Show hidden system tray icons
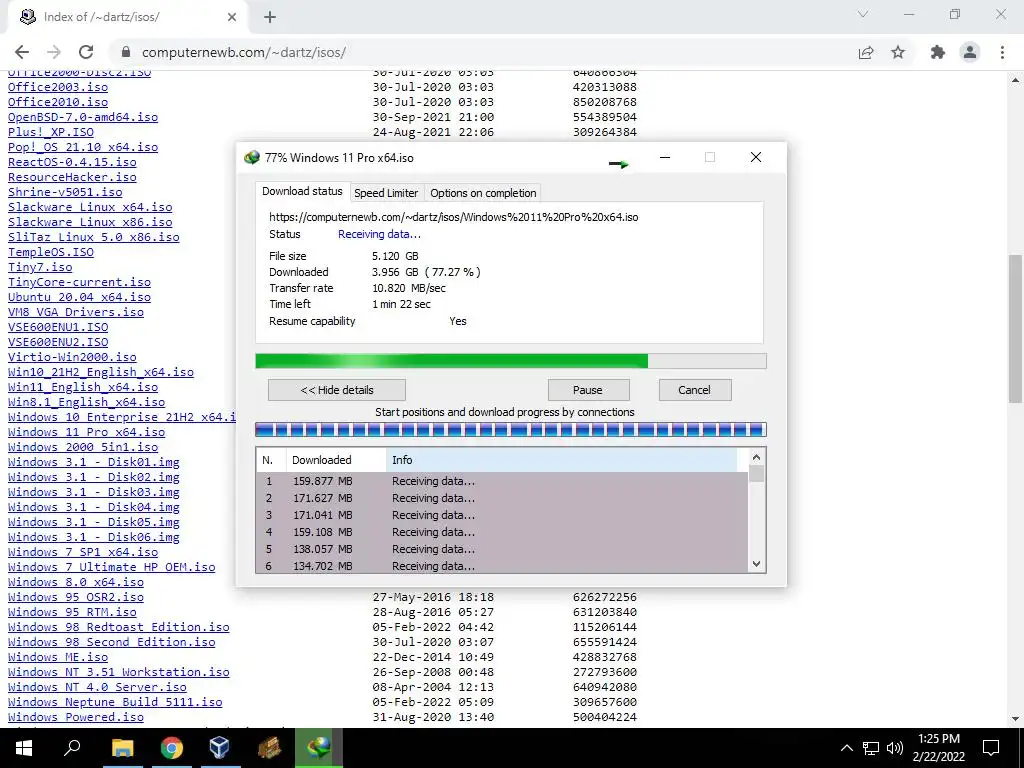This screenshot has height=768, width=1024. click(846, 748)
